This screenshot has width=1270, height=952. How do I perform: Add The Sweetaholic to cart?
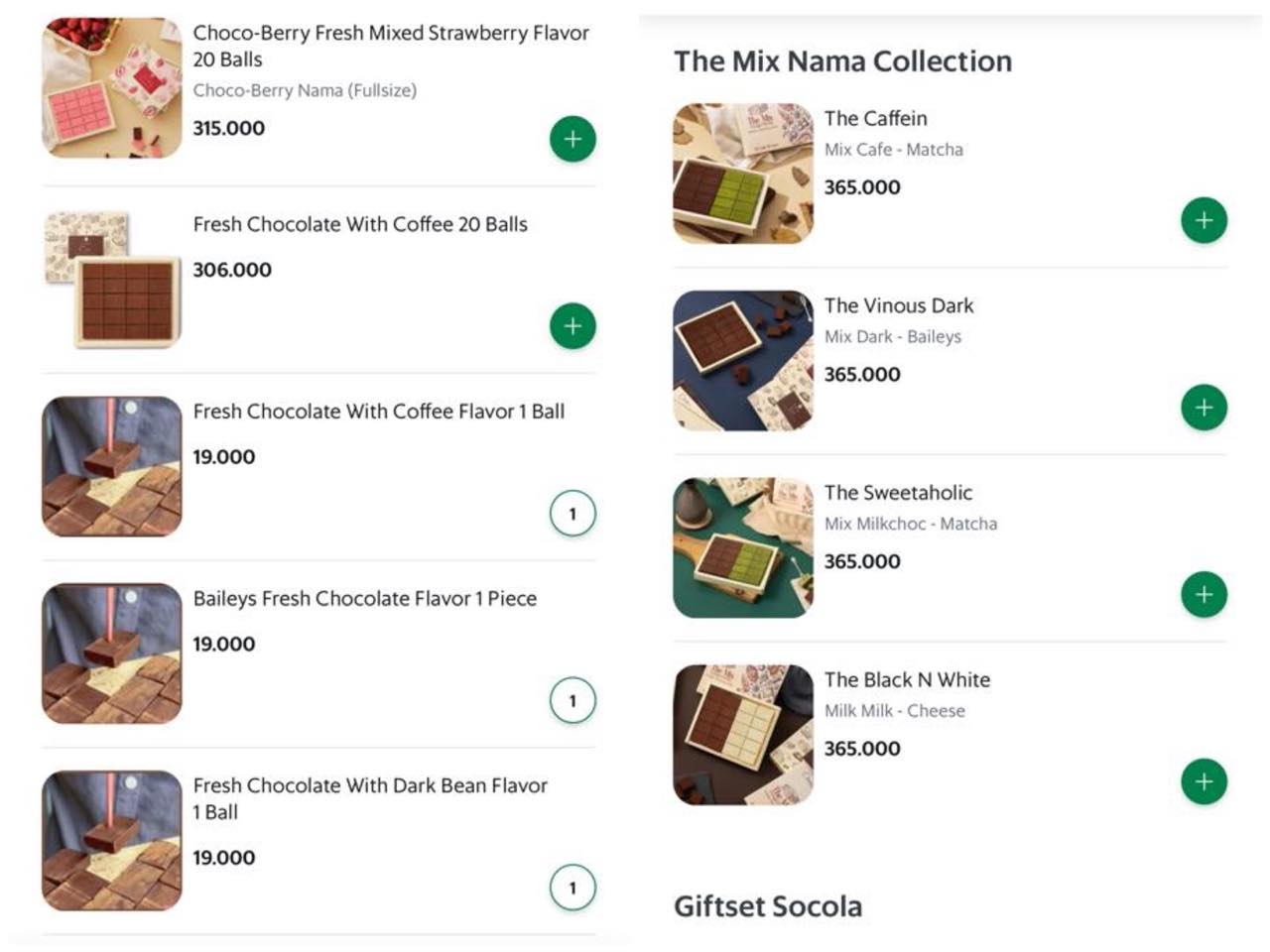[1203, 594]
